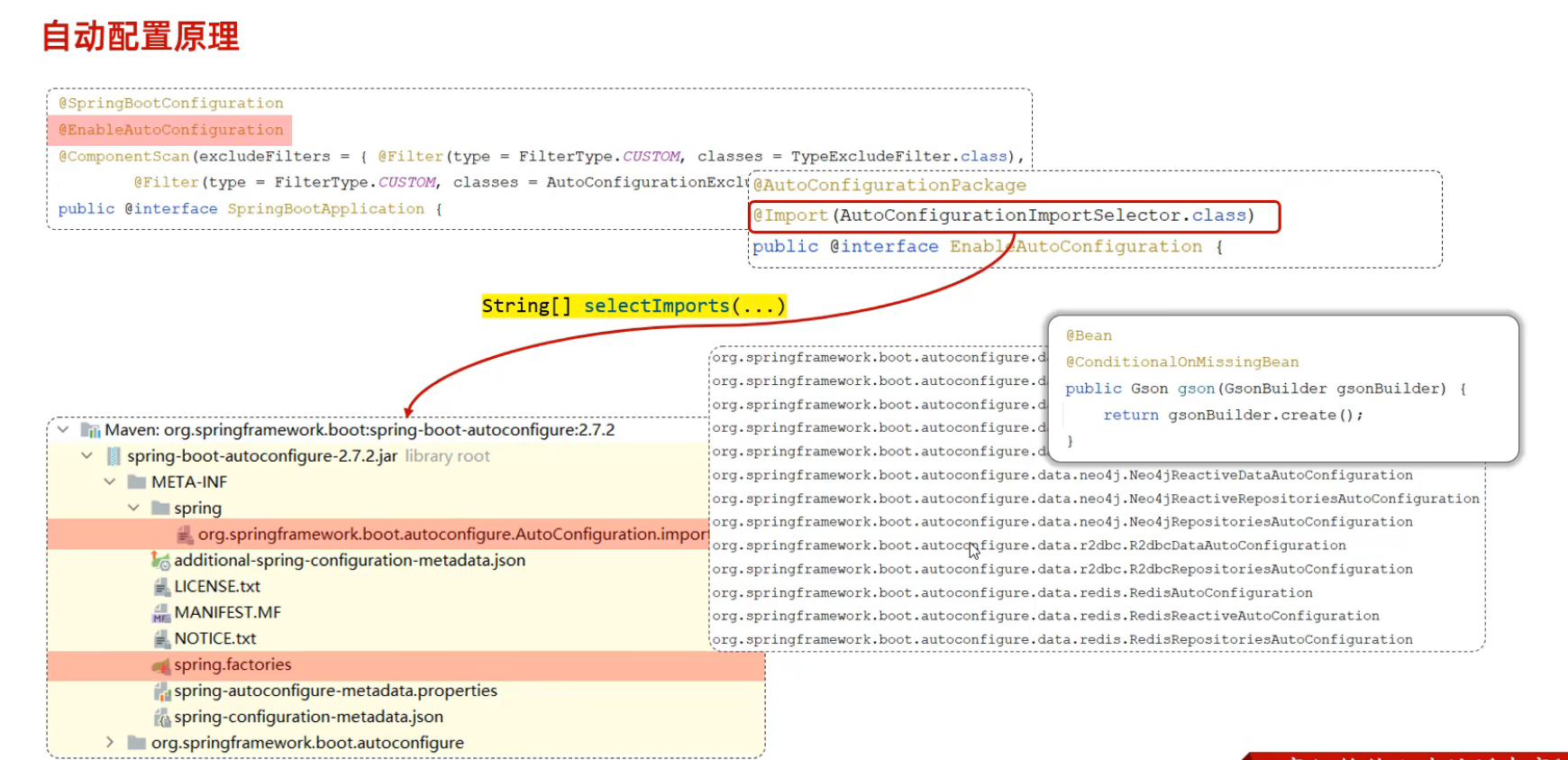Click the @Bean annotation
1568x760 pixels.
click(x=1089, y=335)
